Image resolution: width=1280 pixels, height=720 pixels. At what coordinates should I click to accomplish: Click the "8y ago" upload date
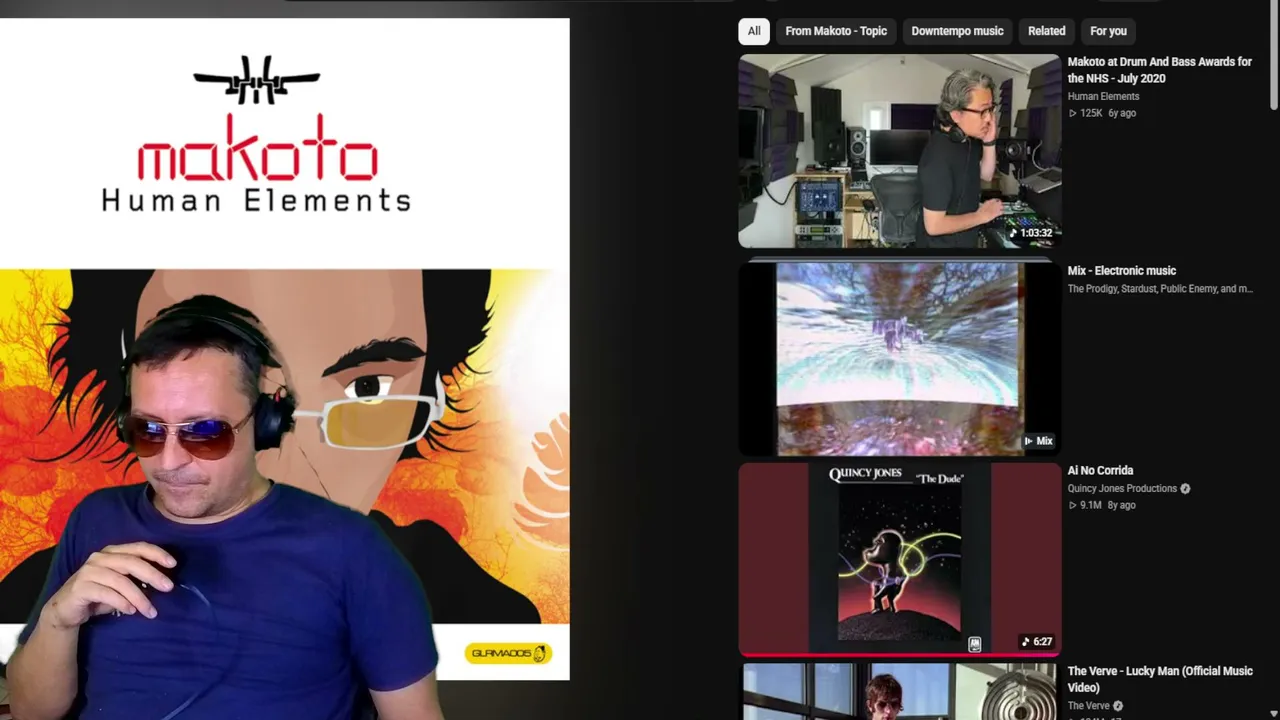tap(1121, 506)
